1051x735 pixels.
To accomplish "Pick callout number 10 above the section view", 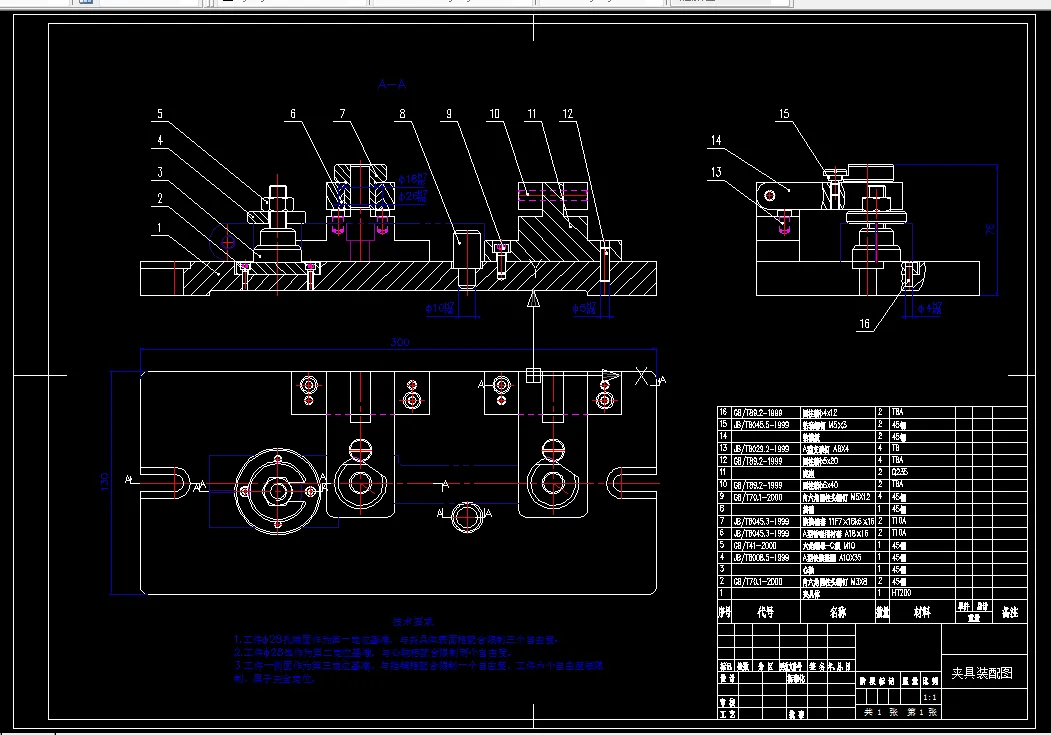I will coord(495,114).
